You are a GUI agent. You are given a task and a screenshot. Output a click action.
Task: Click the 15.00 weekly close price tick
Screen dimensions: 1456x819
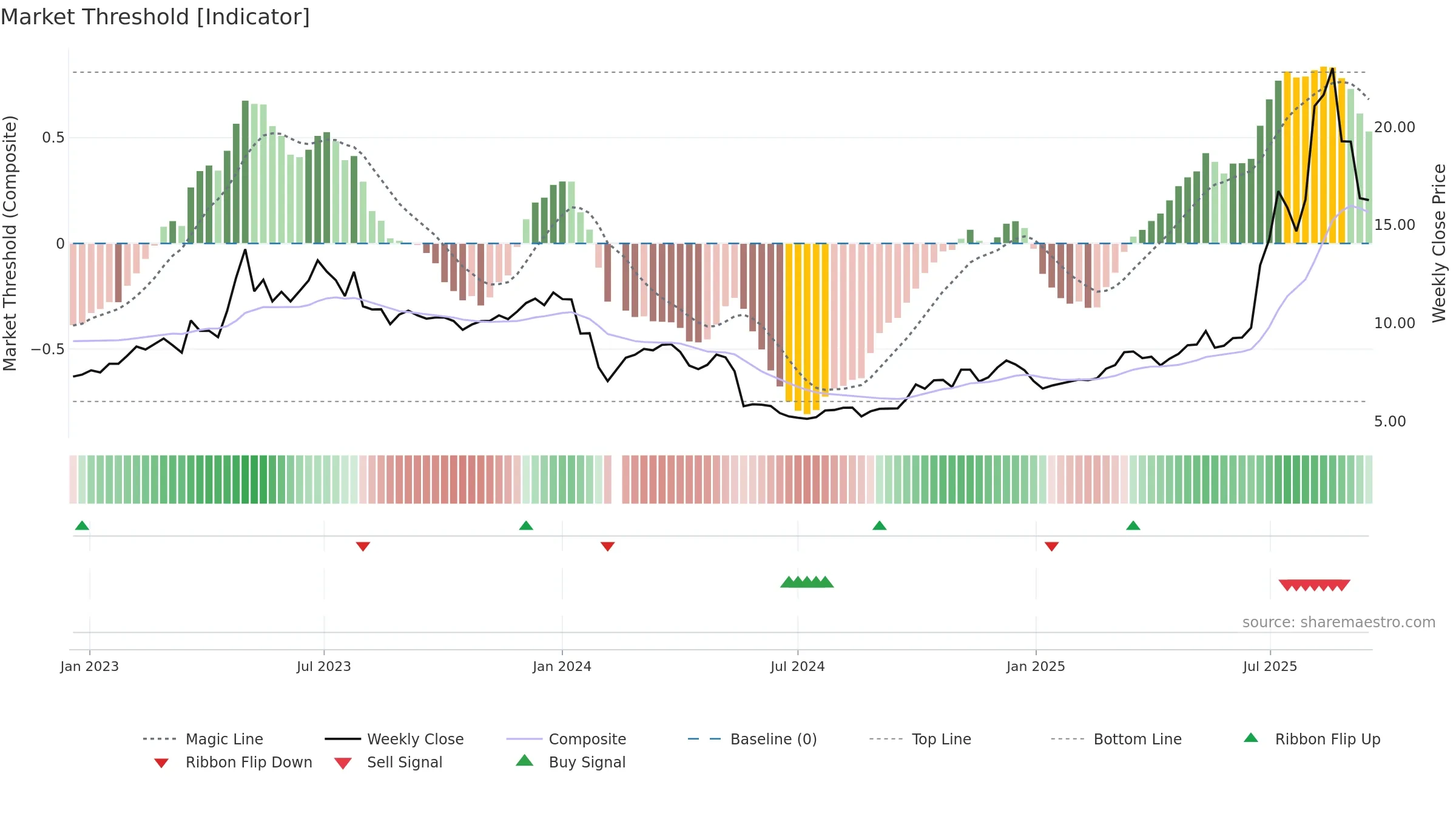pos(1394,225)
